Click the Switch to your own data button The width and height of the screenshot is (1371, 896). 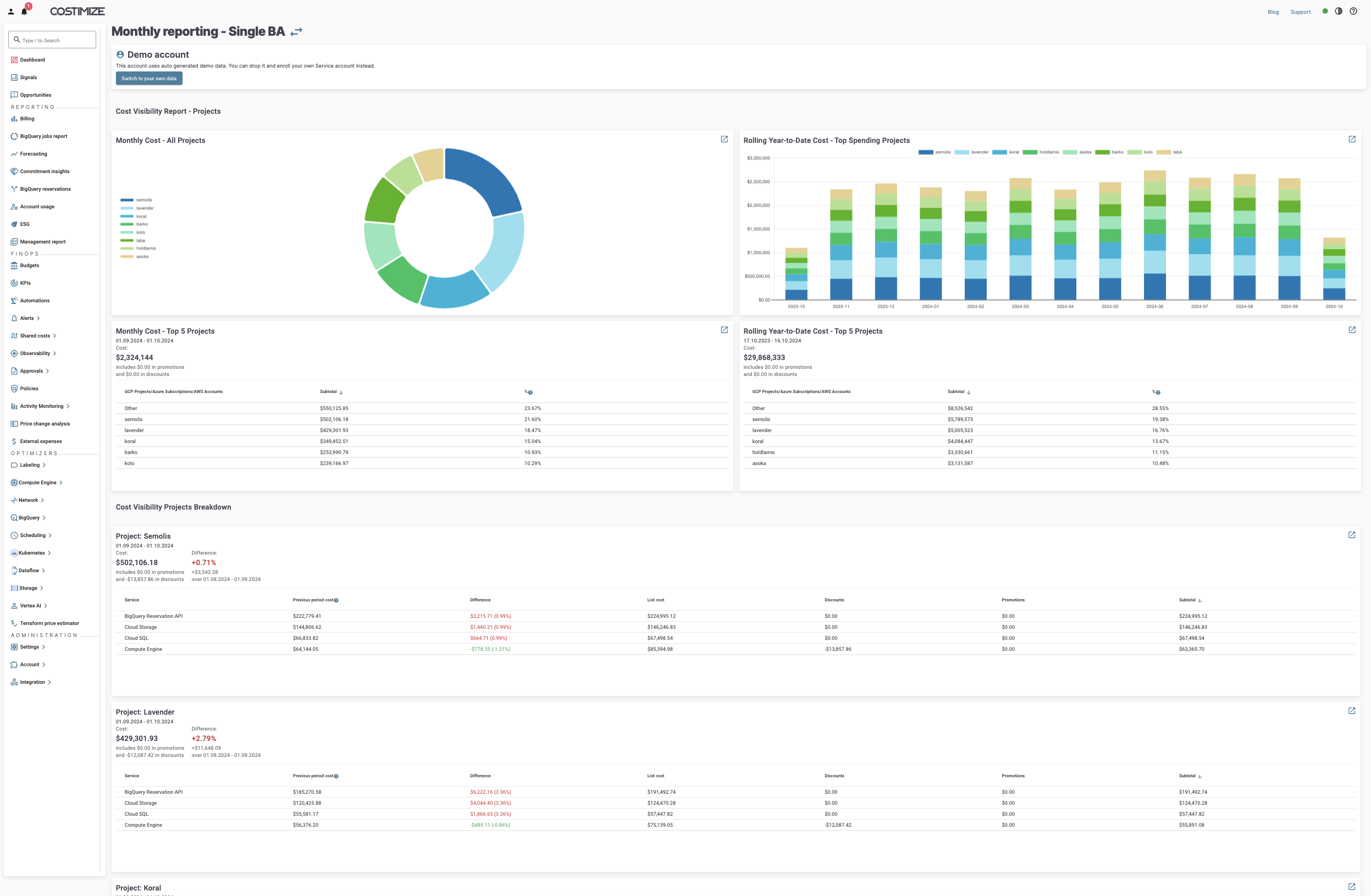(148, 79)
